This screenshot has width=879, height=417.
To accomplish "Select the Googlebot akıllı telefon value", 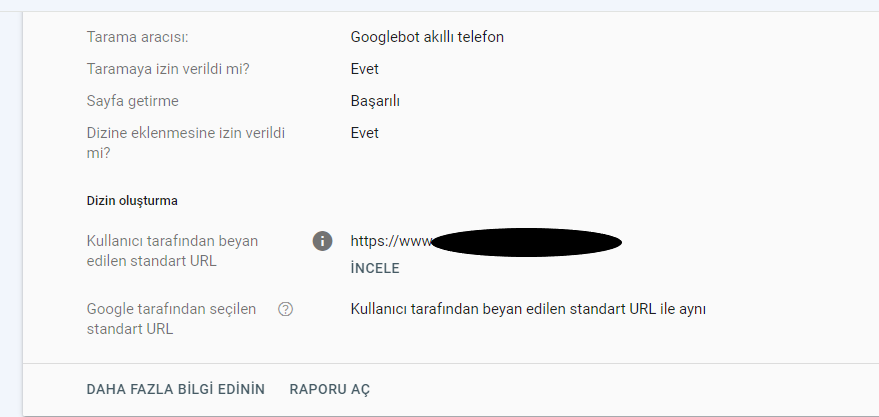I will pos(427,37).
